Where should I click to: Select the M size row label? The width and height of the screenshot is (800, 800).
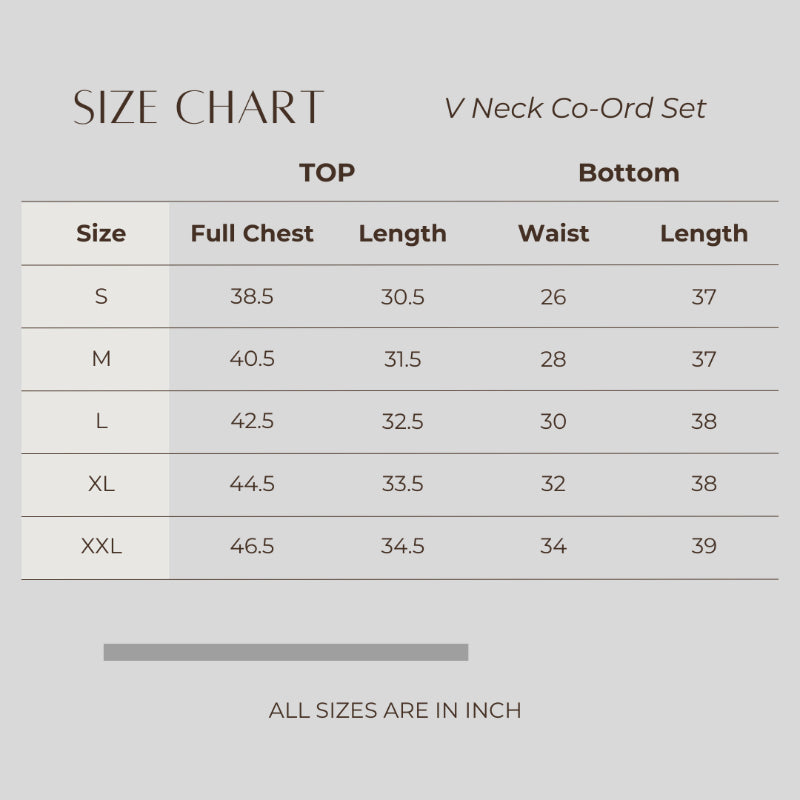tap(101, 359)
